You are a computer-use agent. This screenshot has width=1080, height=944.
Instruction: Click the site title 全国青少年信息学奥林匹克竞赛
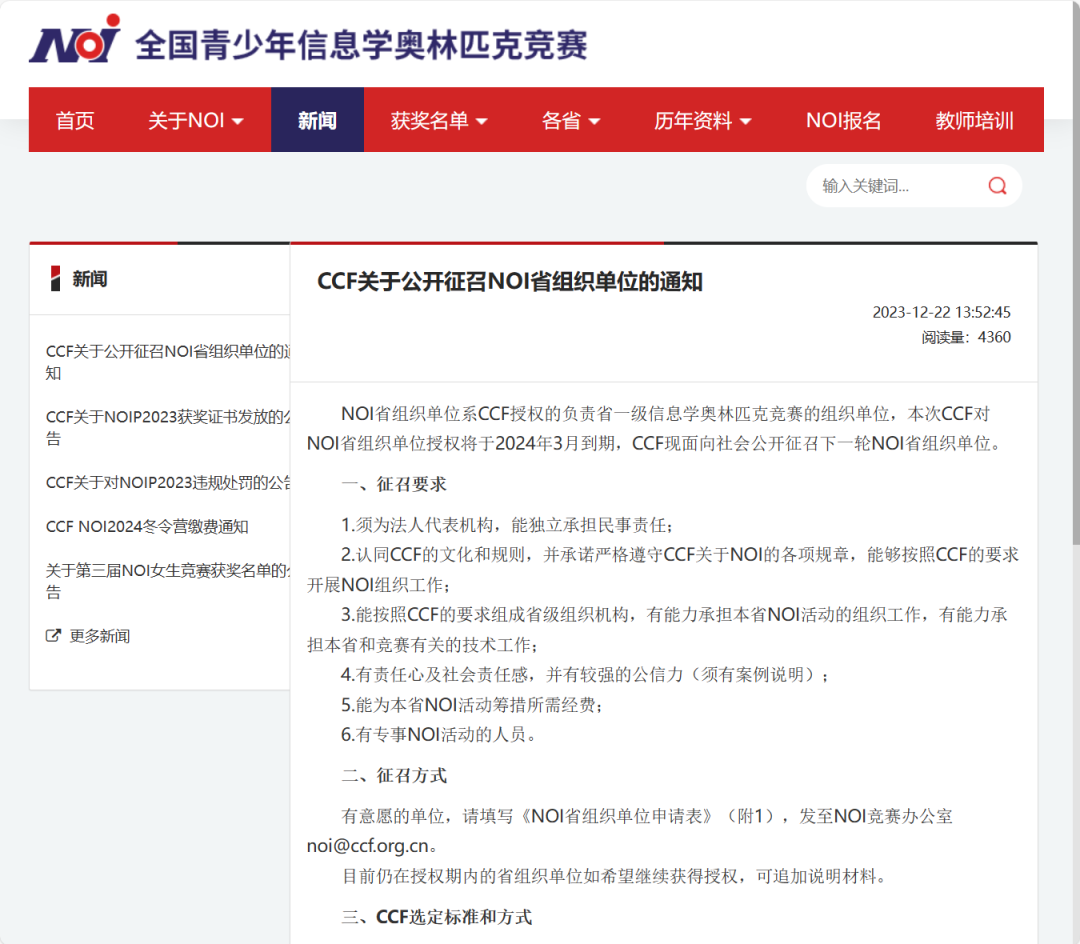361,45
